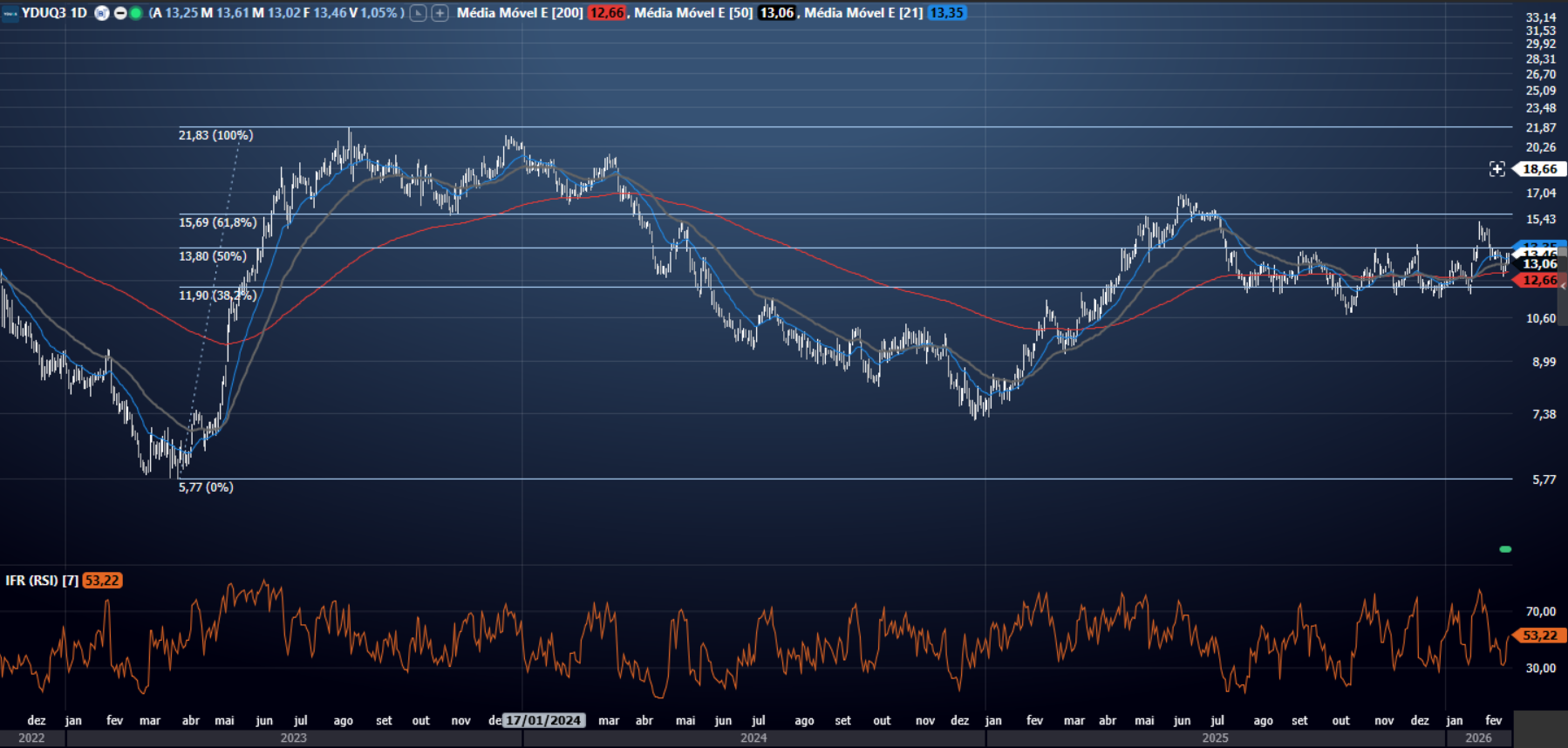
Task: Click the 17/01/2024 date marker on timeline
Action: click(x=543, y=720)
